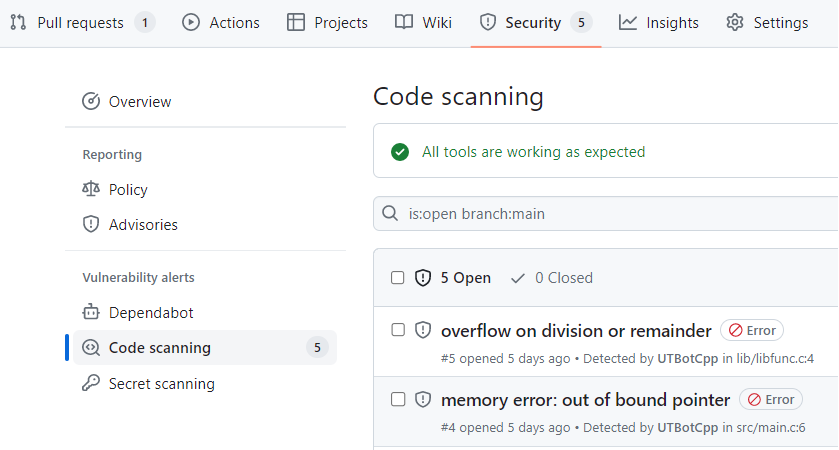
Task: Click the Settings gear icon
Action: pos(735,22)
